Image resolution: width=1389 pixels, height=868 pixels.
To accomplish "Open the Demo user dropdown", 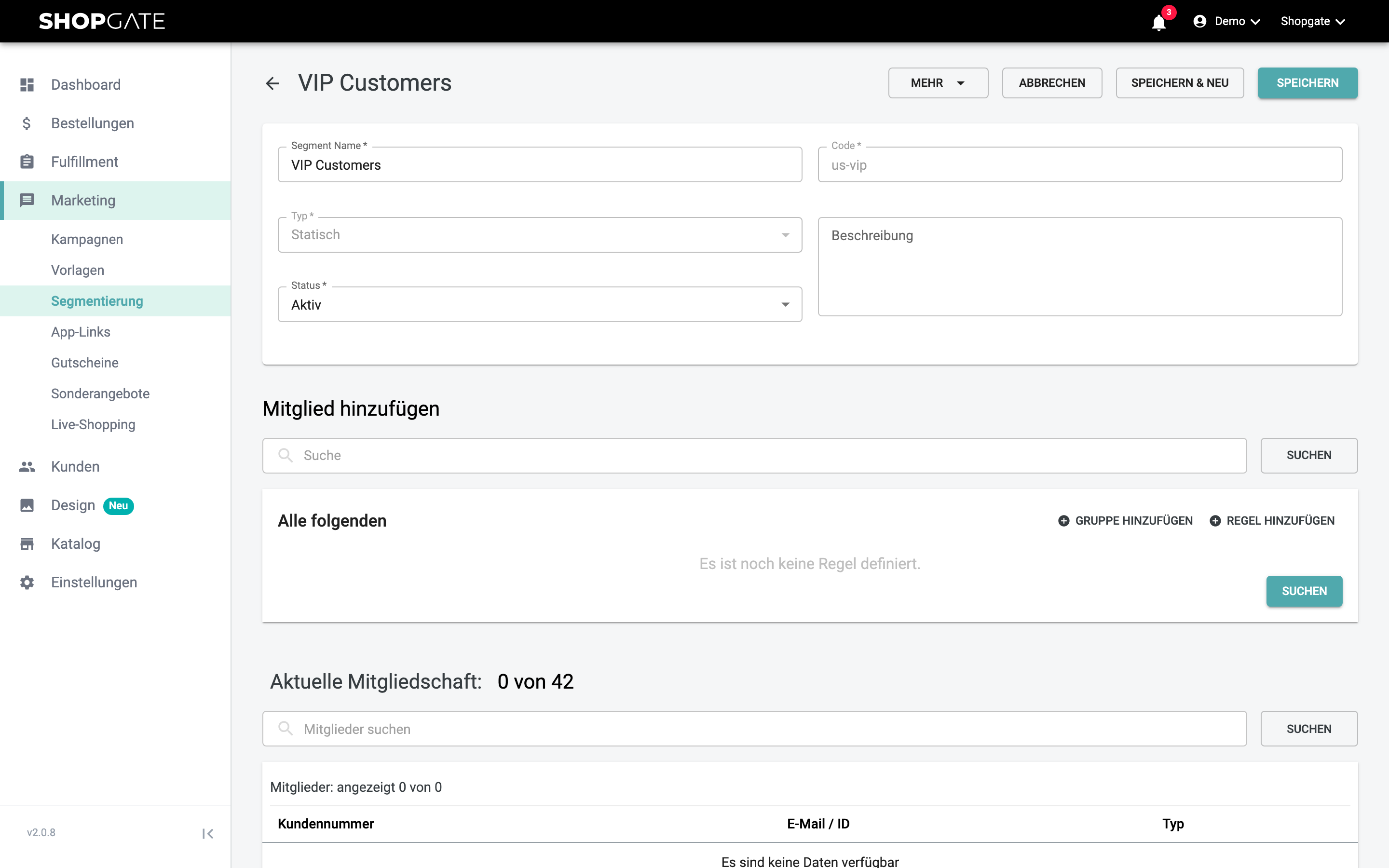I will click(1226, 21).
